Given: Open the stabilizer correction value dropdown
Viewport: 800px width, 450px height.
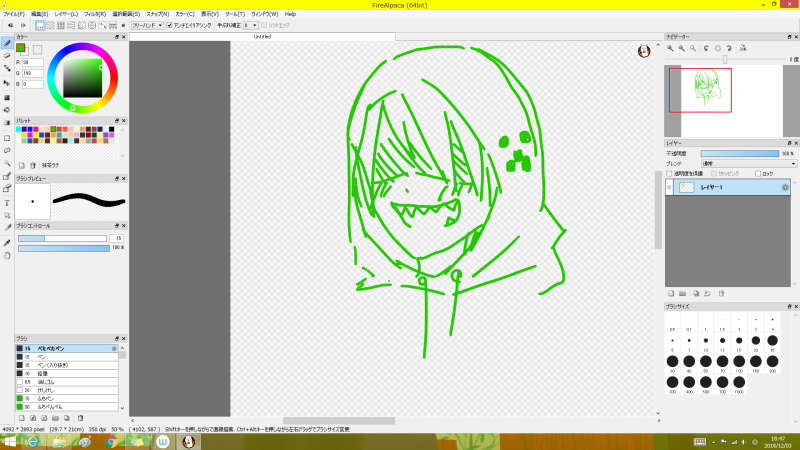Looking at the screenshot, I should click(250, 25).
